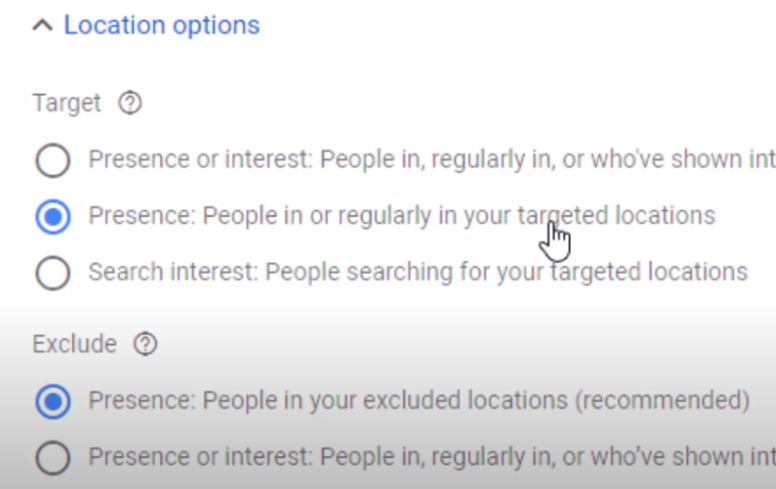Click the Location options section heading

tap(161, 25)
